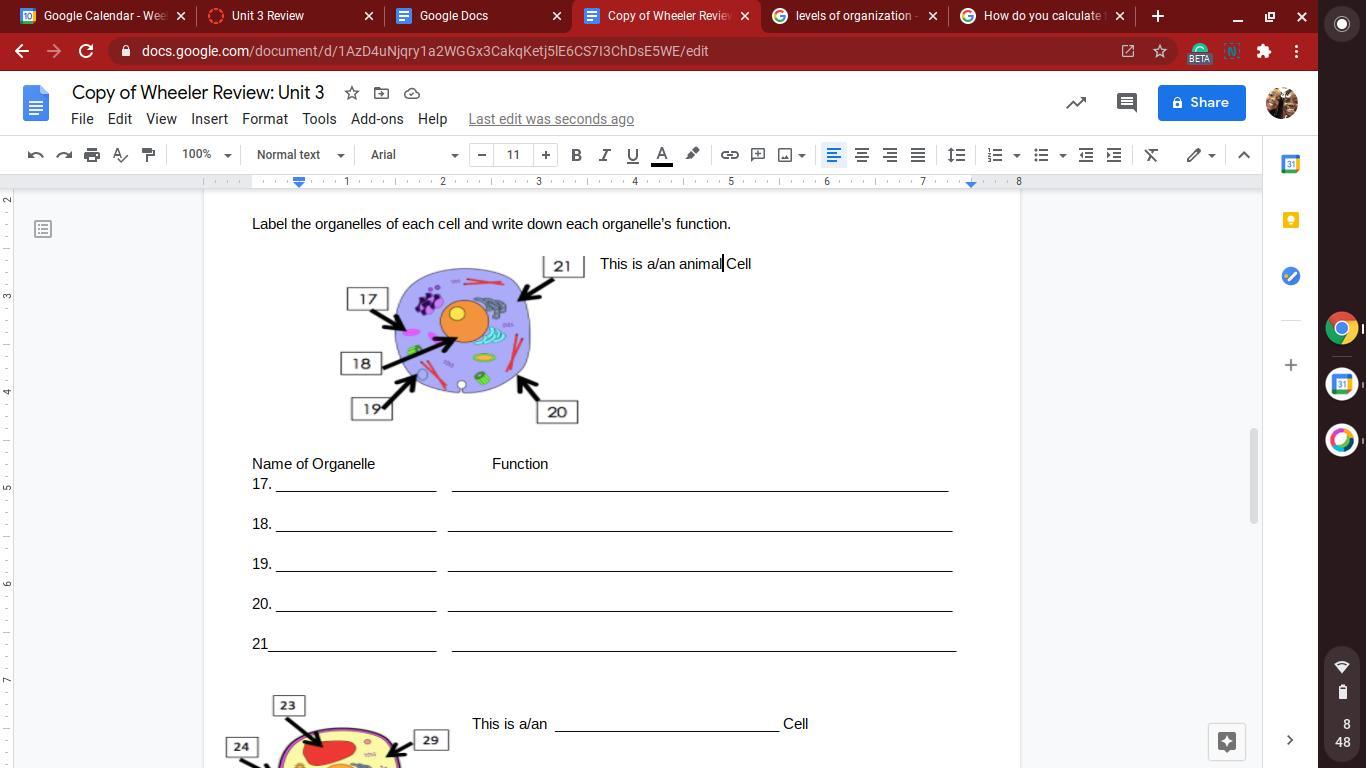1366x768 pixels.
Task: Increase the font size with plus
Action: click(x=545, y=155)
